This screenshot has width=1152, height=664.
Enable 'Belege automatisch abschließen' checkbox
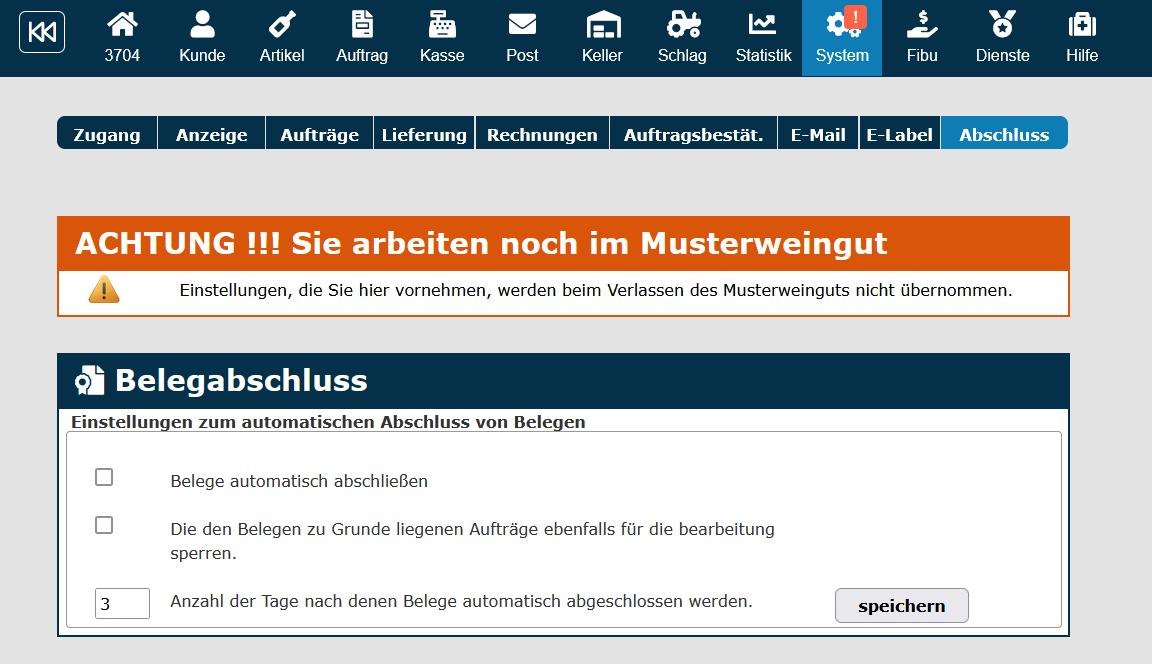click(104, 478)
